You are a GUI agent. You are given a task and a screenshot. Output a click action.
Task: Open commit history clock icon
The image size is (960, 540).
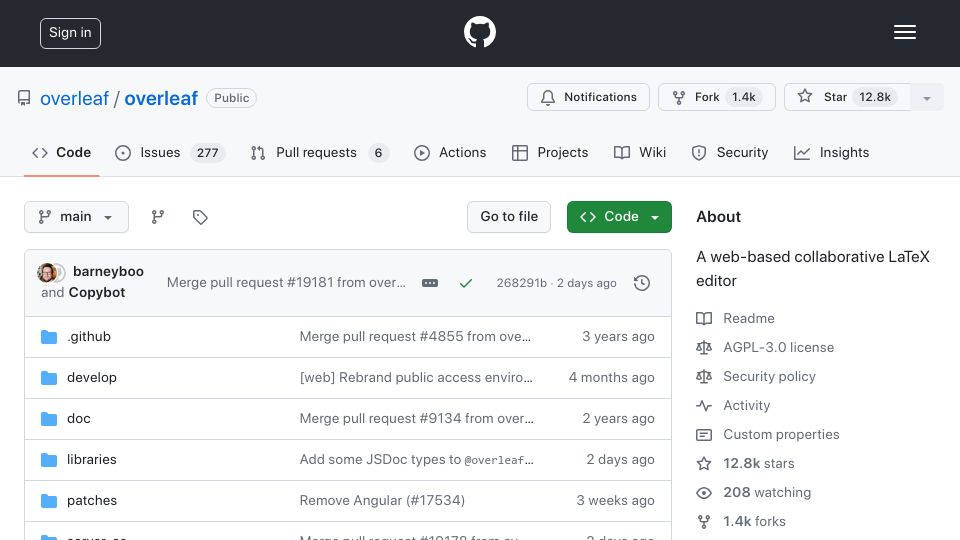[x=642, y=283]
